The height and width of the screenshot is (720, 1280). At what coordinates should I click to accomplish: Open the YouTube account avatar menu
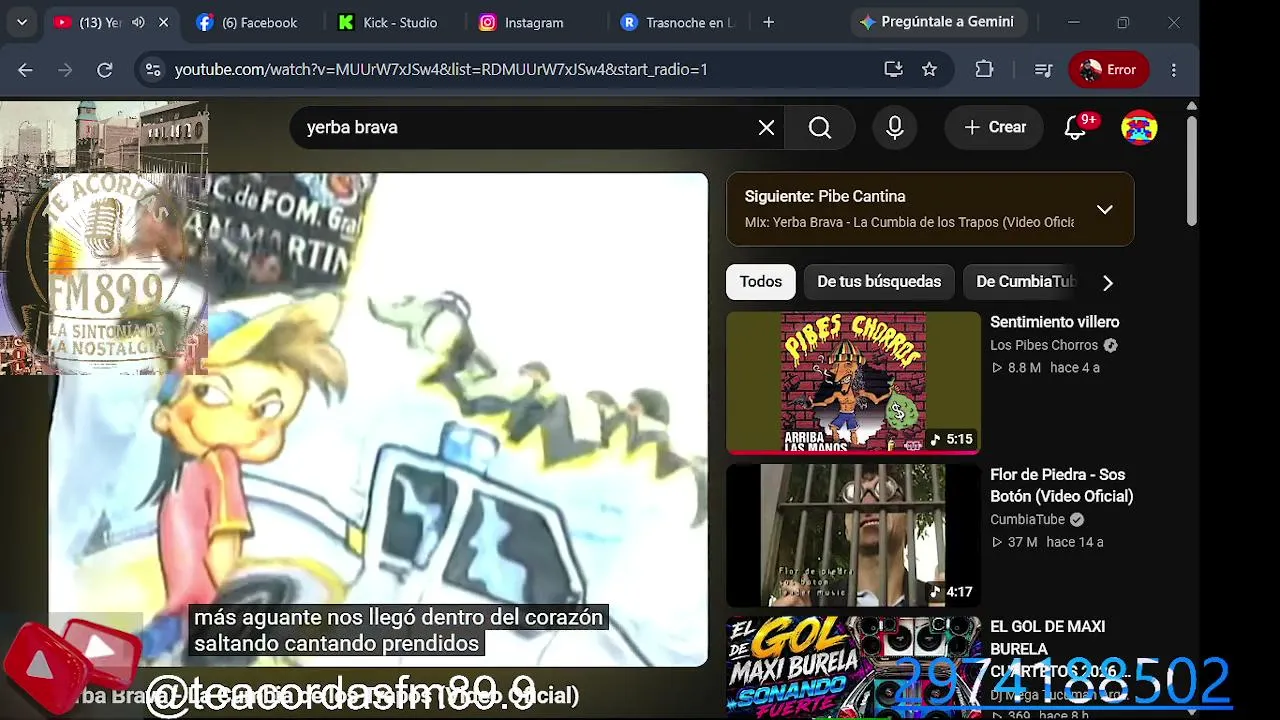tap(1139, 128)
